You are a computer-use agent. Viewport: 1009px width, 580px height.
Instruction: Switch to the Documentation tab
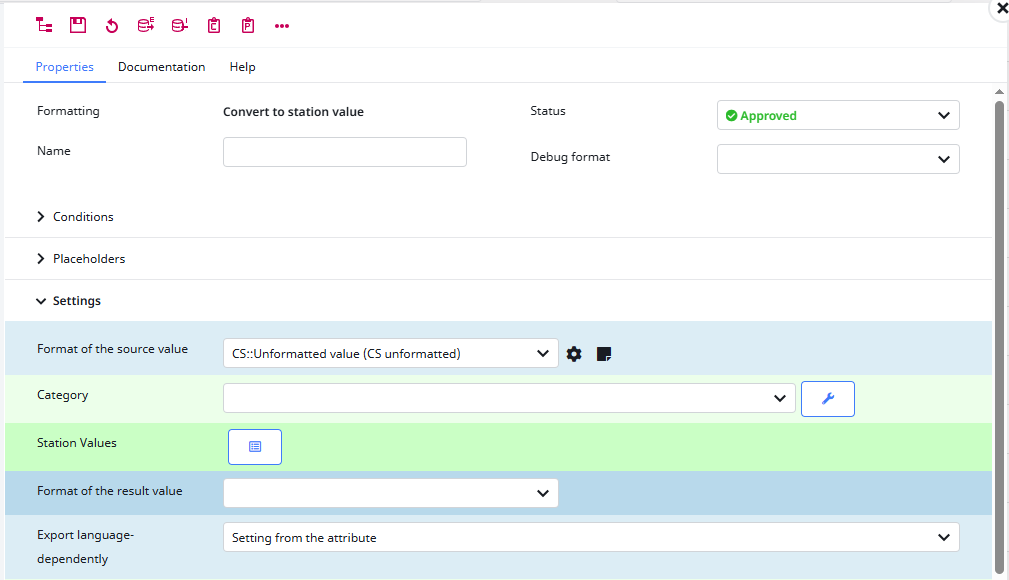[x=161, y=67]
